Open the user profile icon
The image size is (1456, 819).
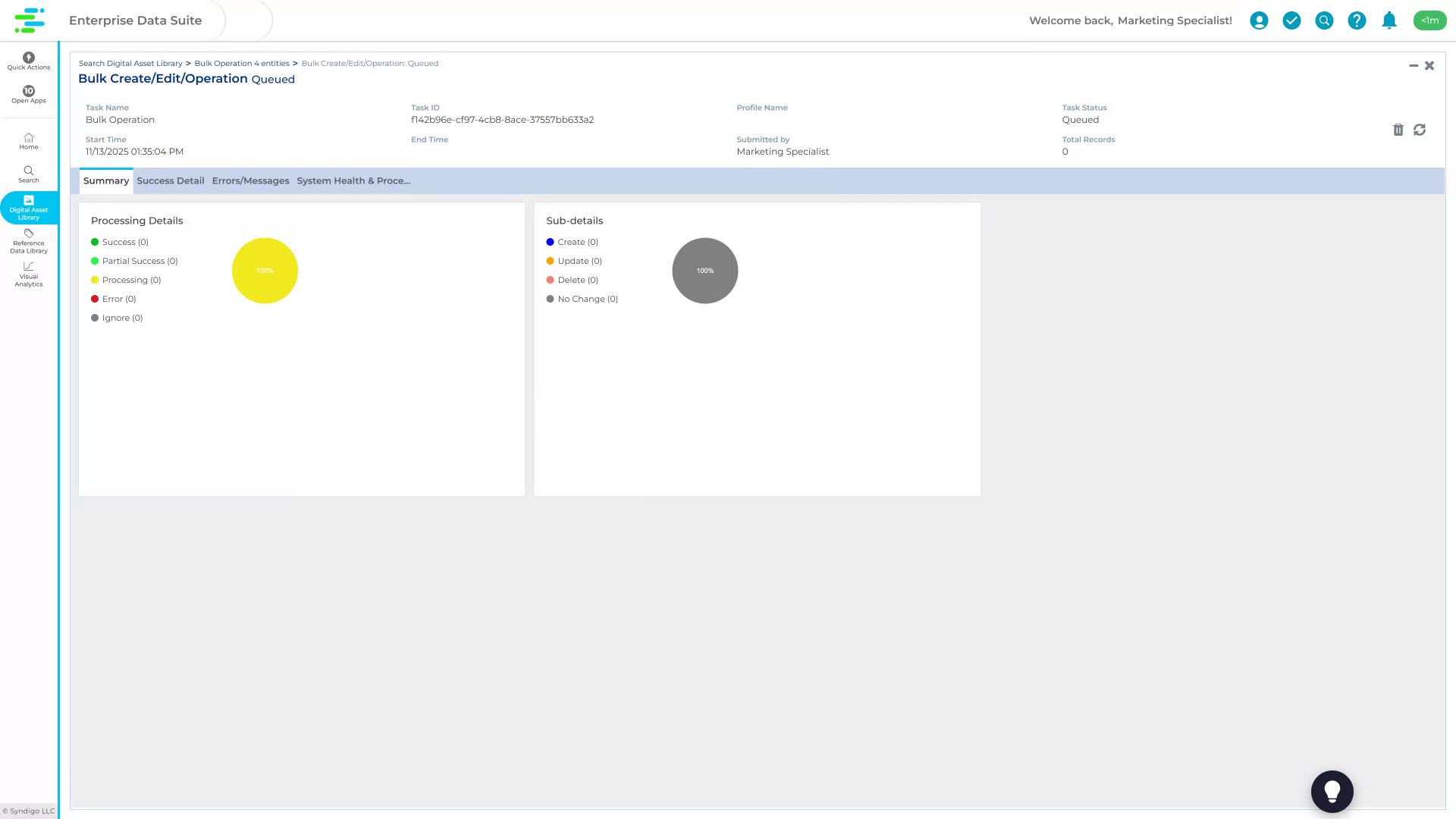coord(1259,20)
